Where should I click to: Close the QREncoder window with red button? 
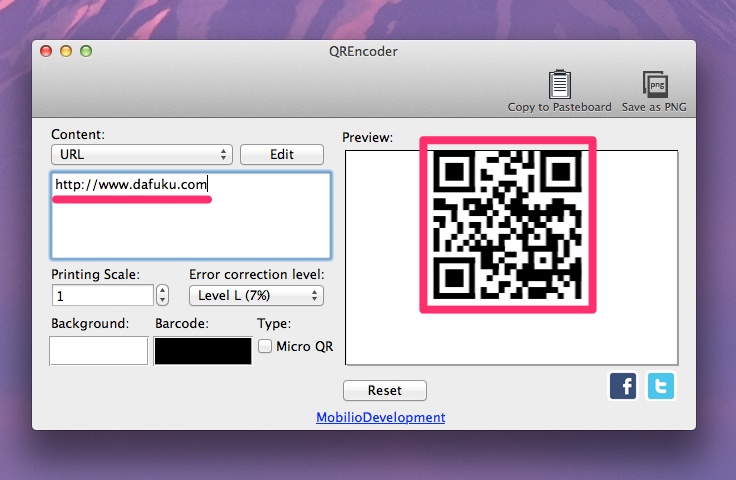click(x=46, y=51)
